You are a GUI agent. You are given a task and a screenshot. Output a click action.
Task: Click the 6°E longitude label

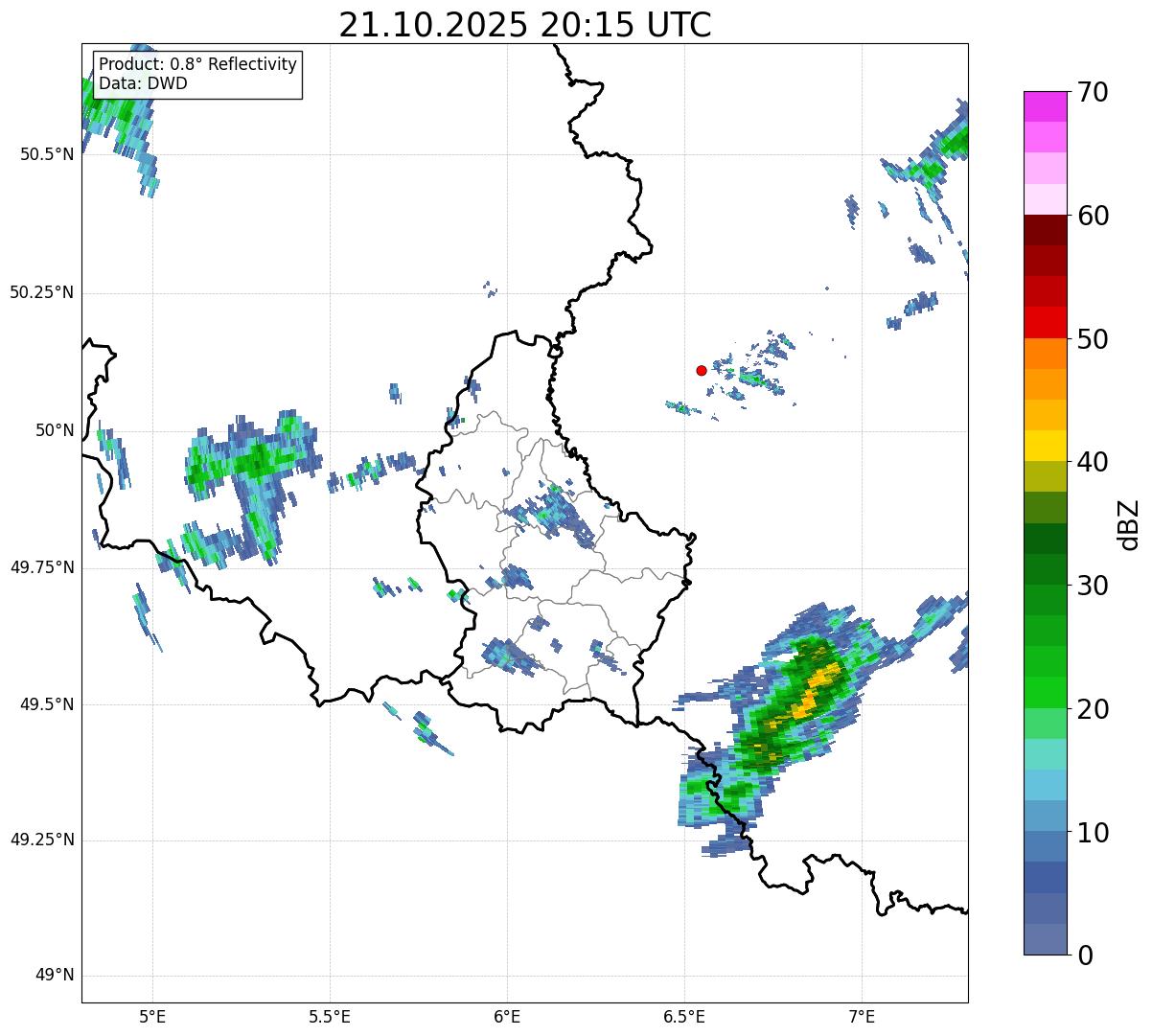507,1016
